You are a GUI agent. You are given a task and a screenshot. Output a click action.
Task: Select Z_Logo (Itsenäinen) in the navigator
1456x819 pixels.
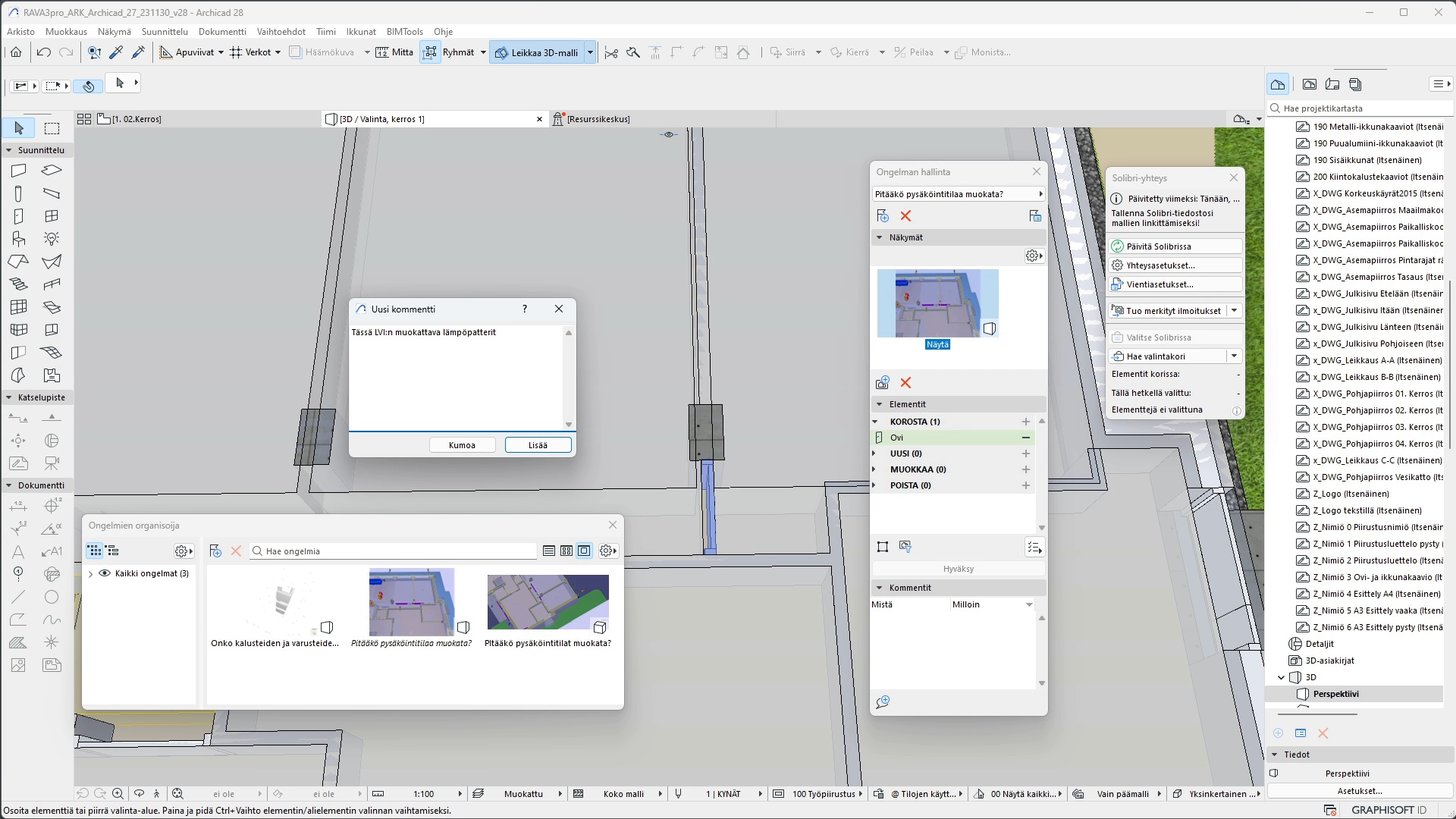1351,494
